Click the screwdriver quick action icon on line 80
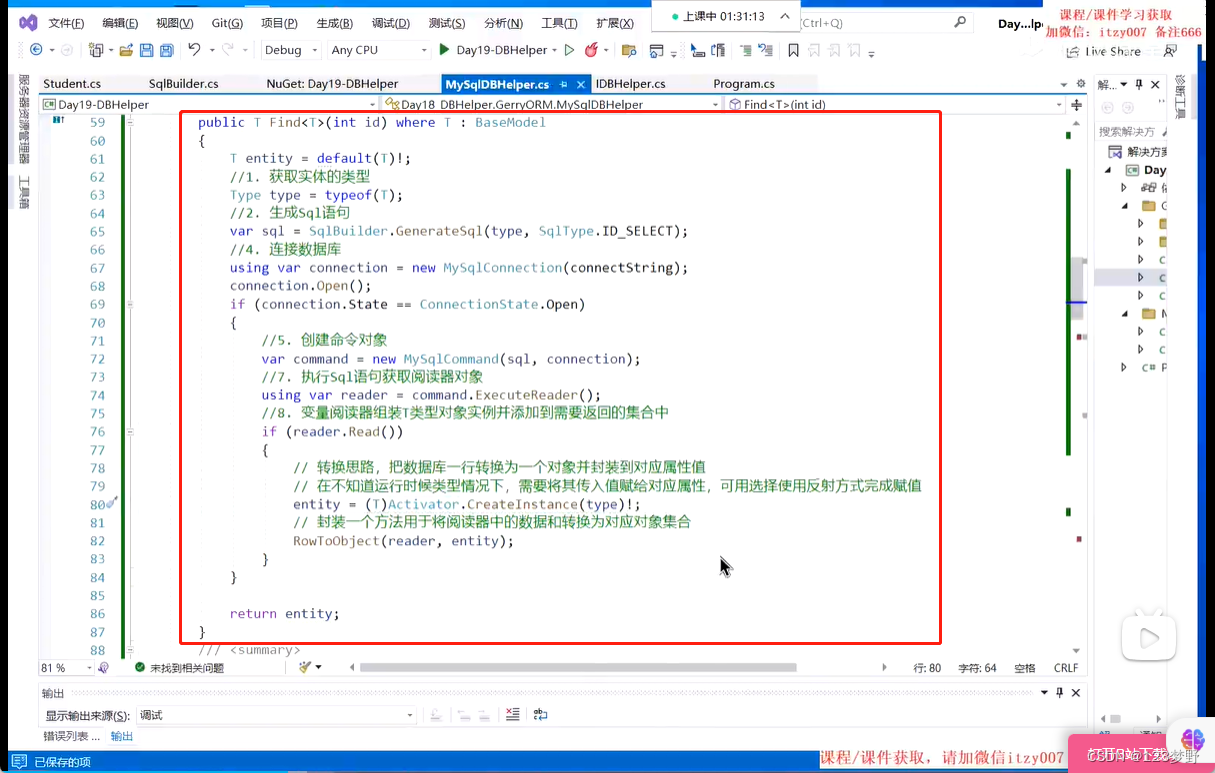This screenshot has height=773, width=1215. (x=112, y=503)
